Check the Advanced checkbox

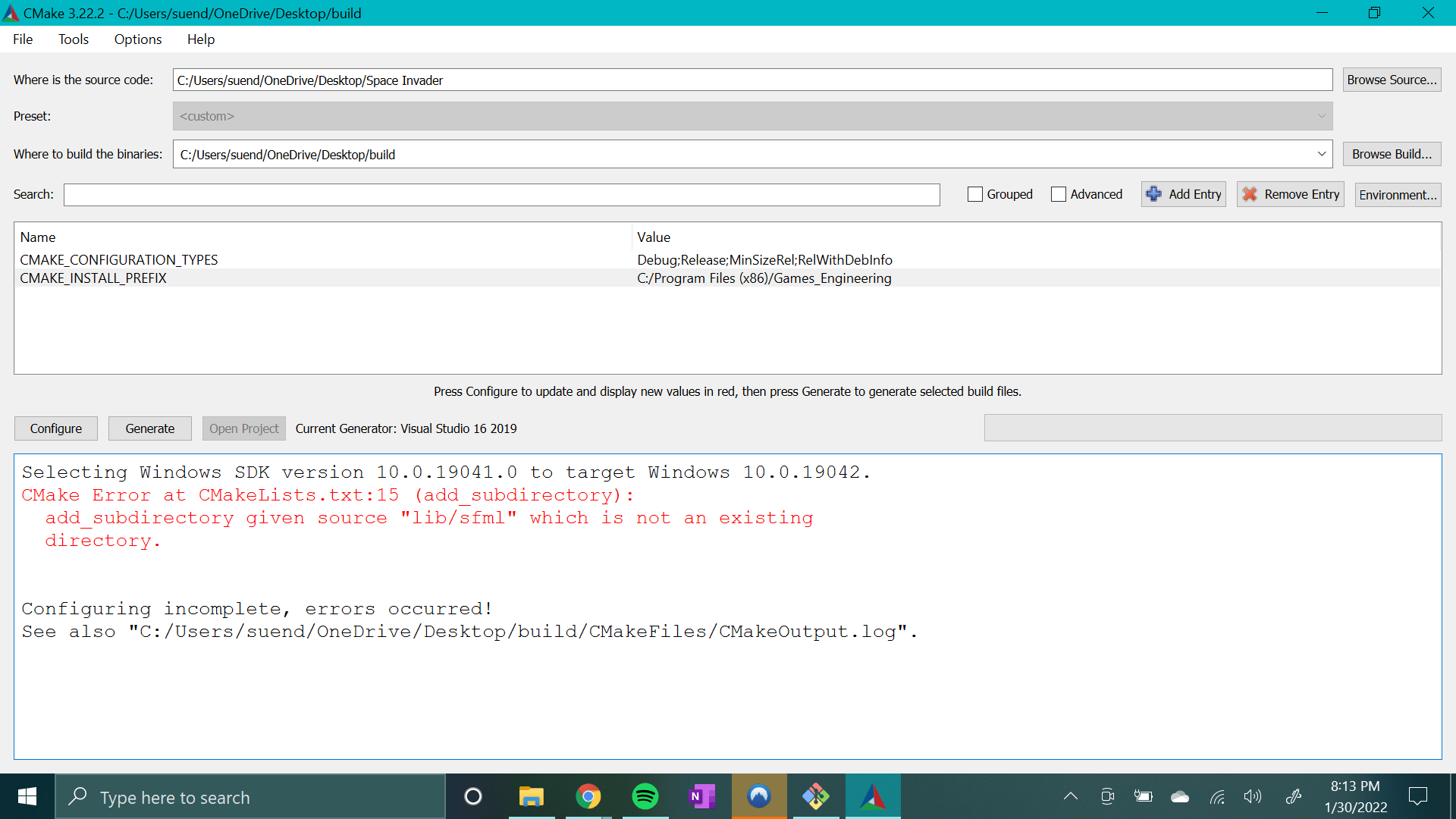(1059, 194)
